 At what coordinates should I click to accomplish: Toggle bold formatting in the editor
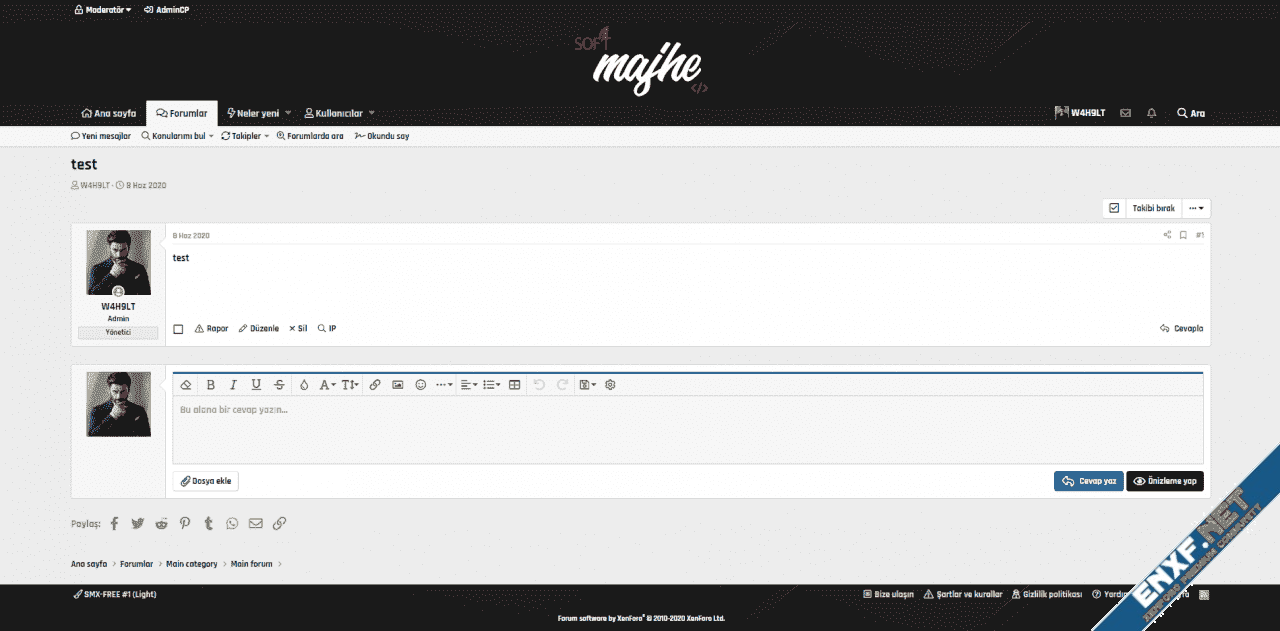tap(211, 385)
